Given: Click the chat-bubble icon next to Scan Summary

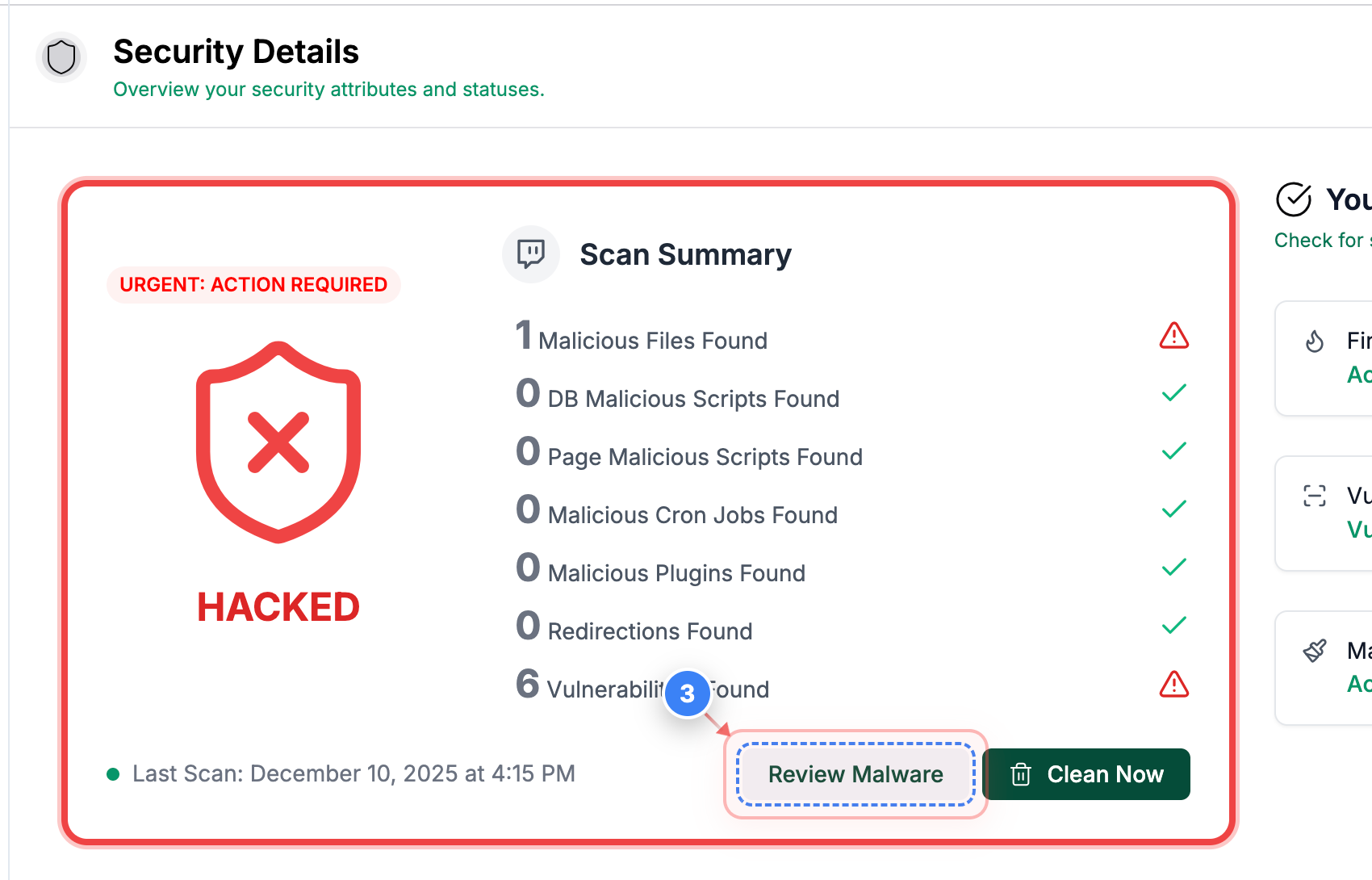Looking at the screenshot, I should pyautogui.click(x=531, y=254).
